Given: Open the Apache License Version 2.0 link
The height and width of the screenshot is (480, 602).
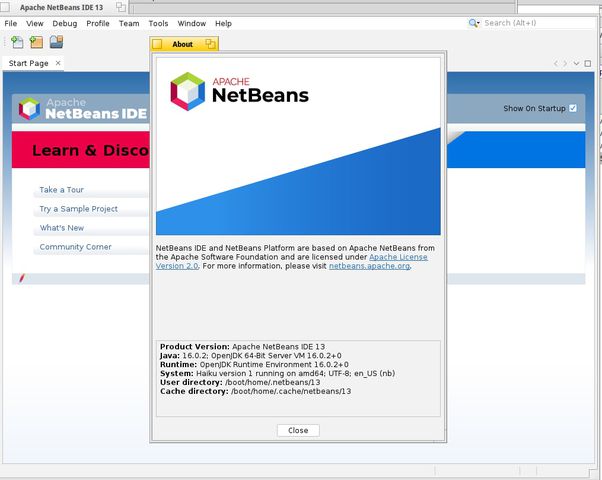Looking at the screenshot, I should (x=398, y=257).
